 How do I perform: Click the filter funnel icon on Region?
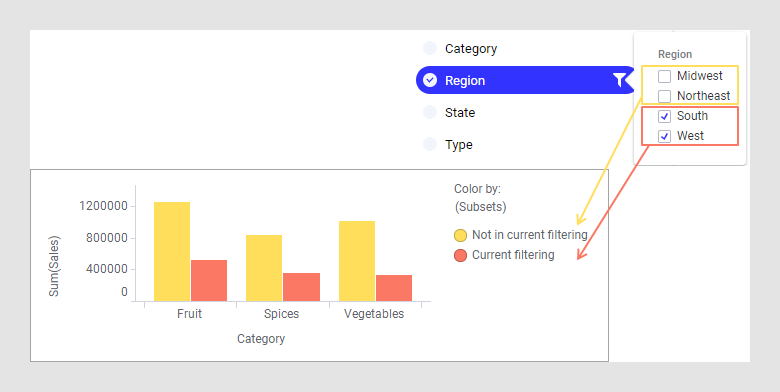(x=619, y=80)
